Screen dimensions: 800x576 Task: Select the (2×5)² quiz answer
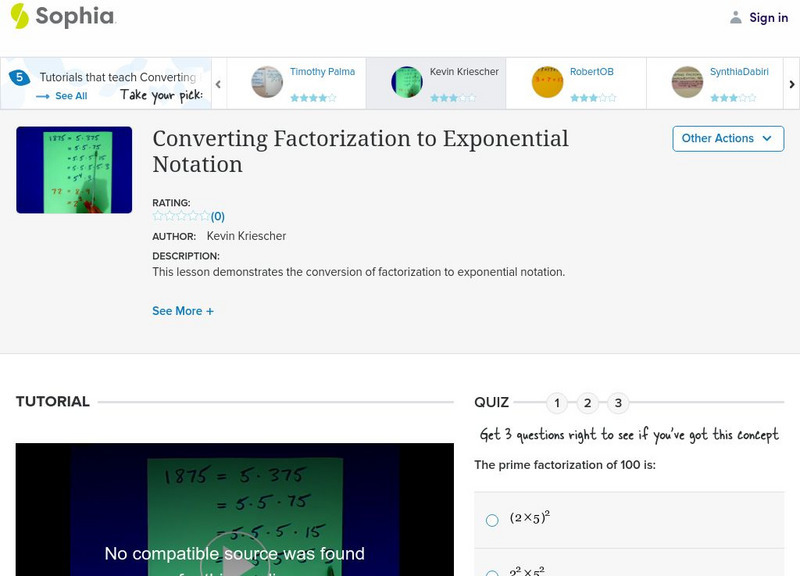491,519
